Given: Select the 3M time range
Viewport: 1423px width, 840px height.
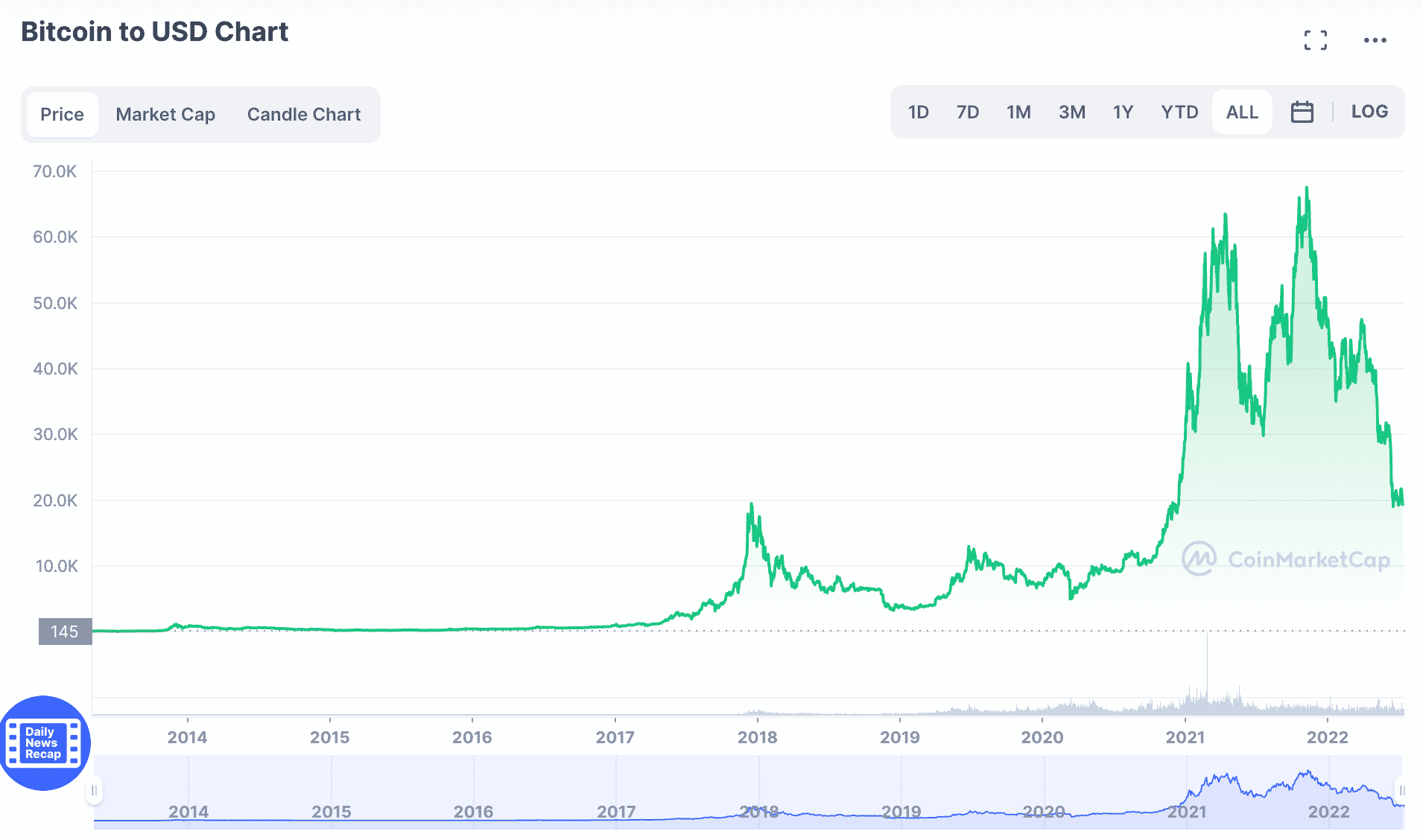Looking at the screenshot, I should click(x=1071, y=112).
